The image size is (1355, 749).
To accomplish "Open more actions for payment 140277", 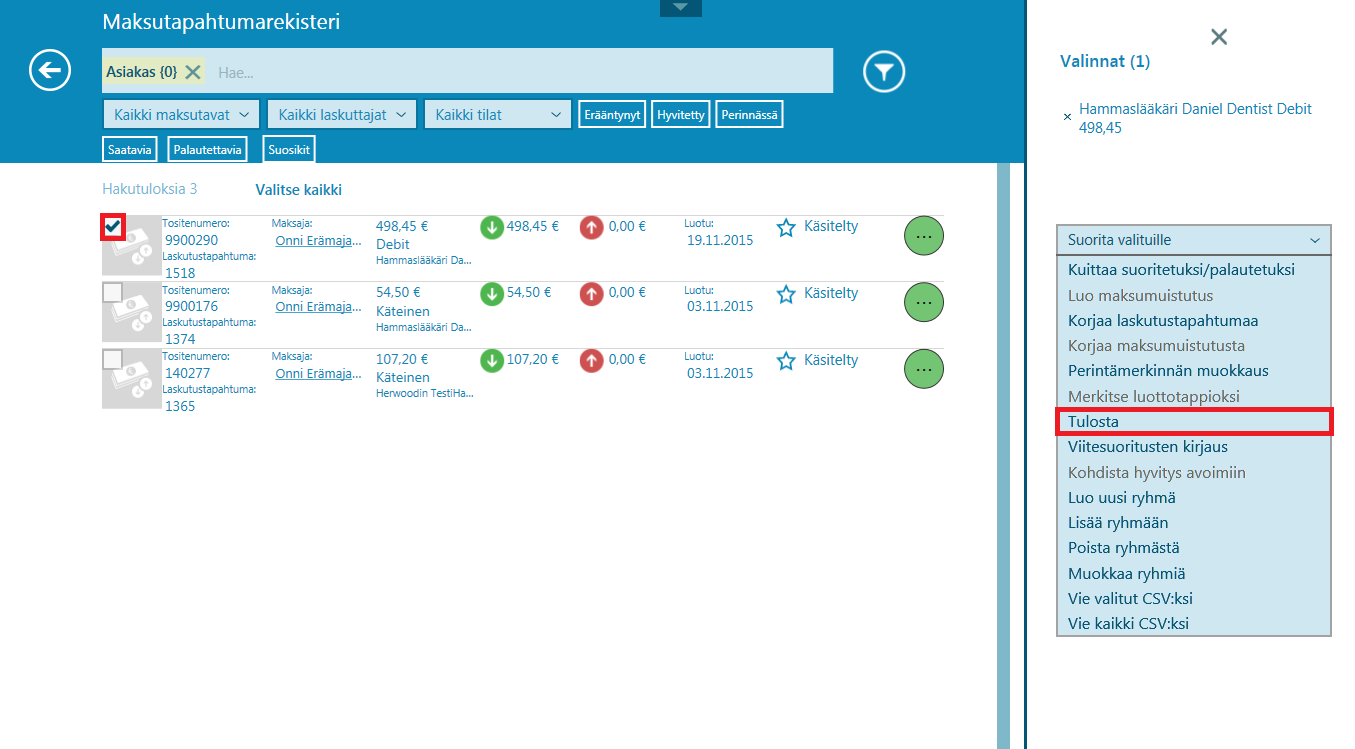I will tap(924, 369).
